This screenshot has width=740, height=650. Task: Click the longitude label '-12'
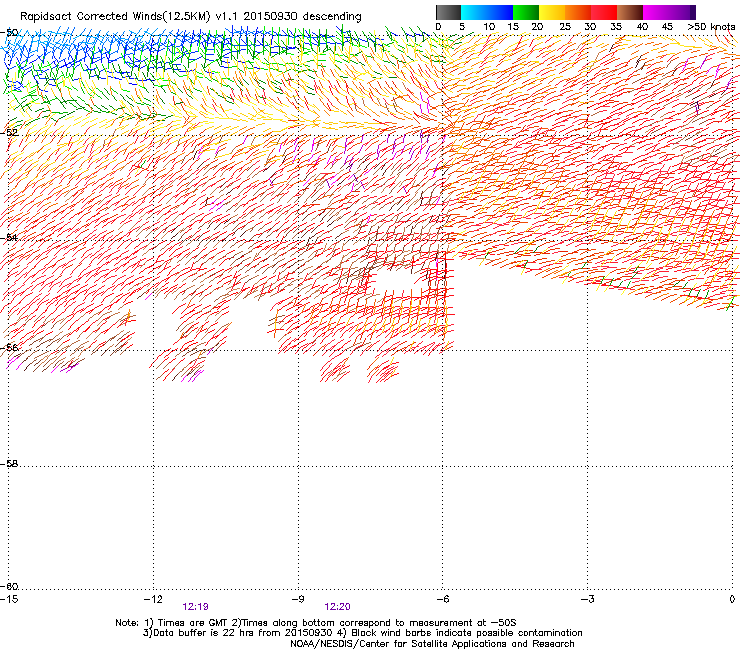[x=153, y=599]
